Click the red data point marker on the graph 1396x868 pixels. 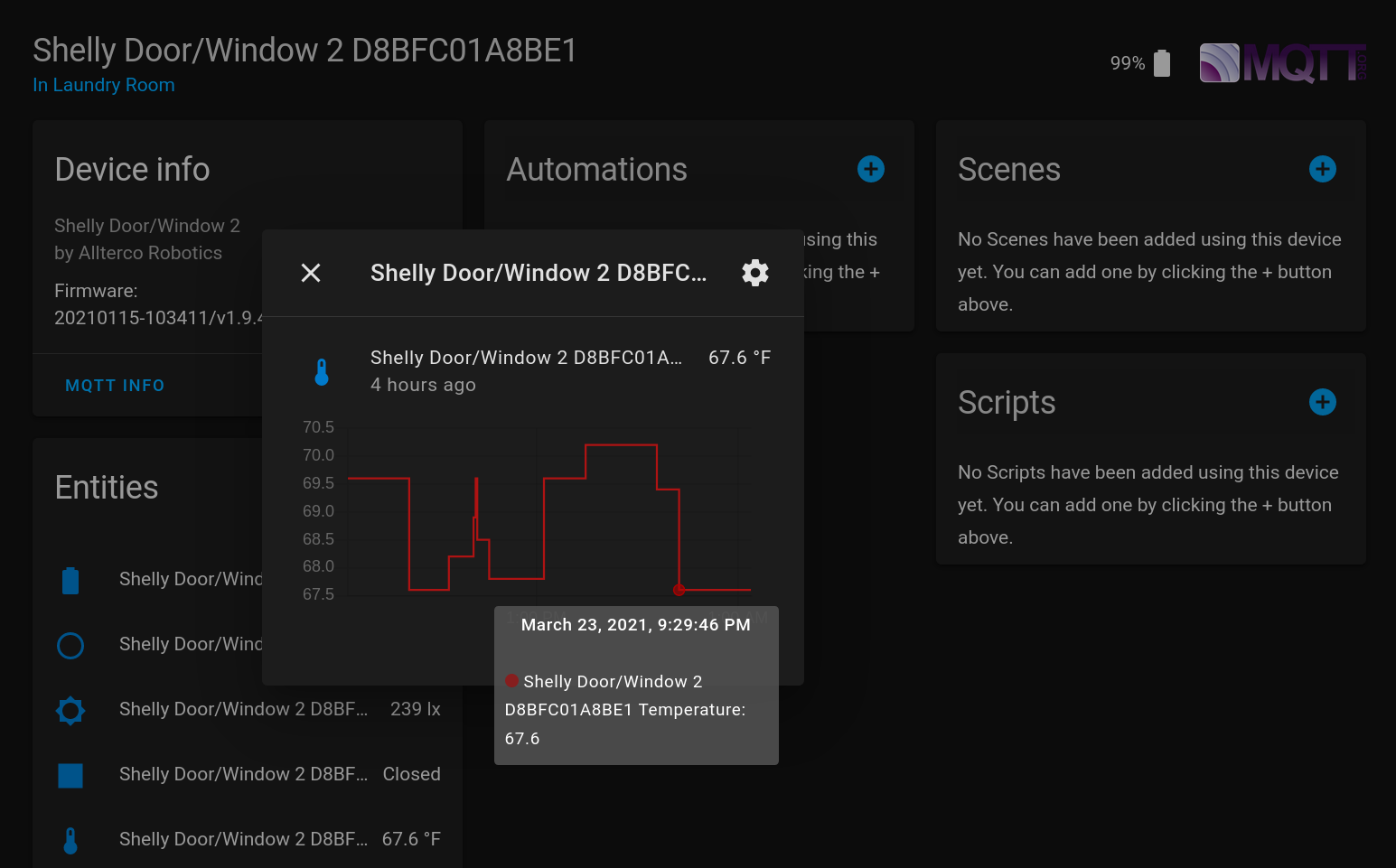[679, 590]
